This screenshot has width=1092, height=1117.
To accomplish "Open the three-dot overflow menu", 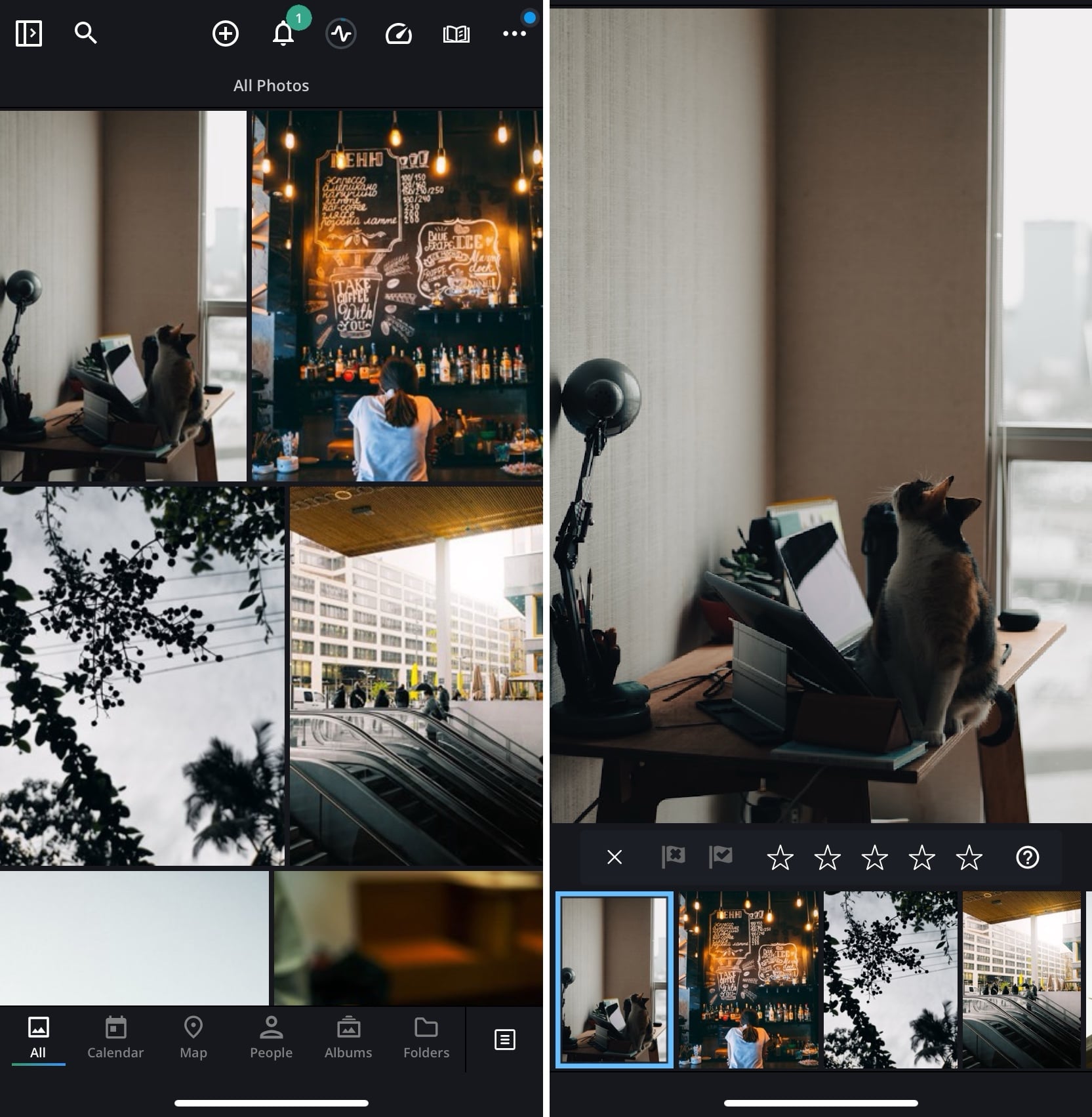I will 515,33.
